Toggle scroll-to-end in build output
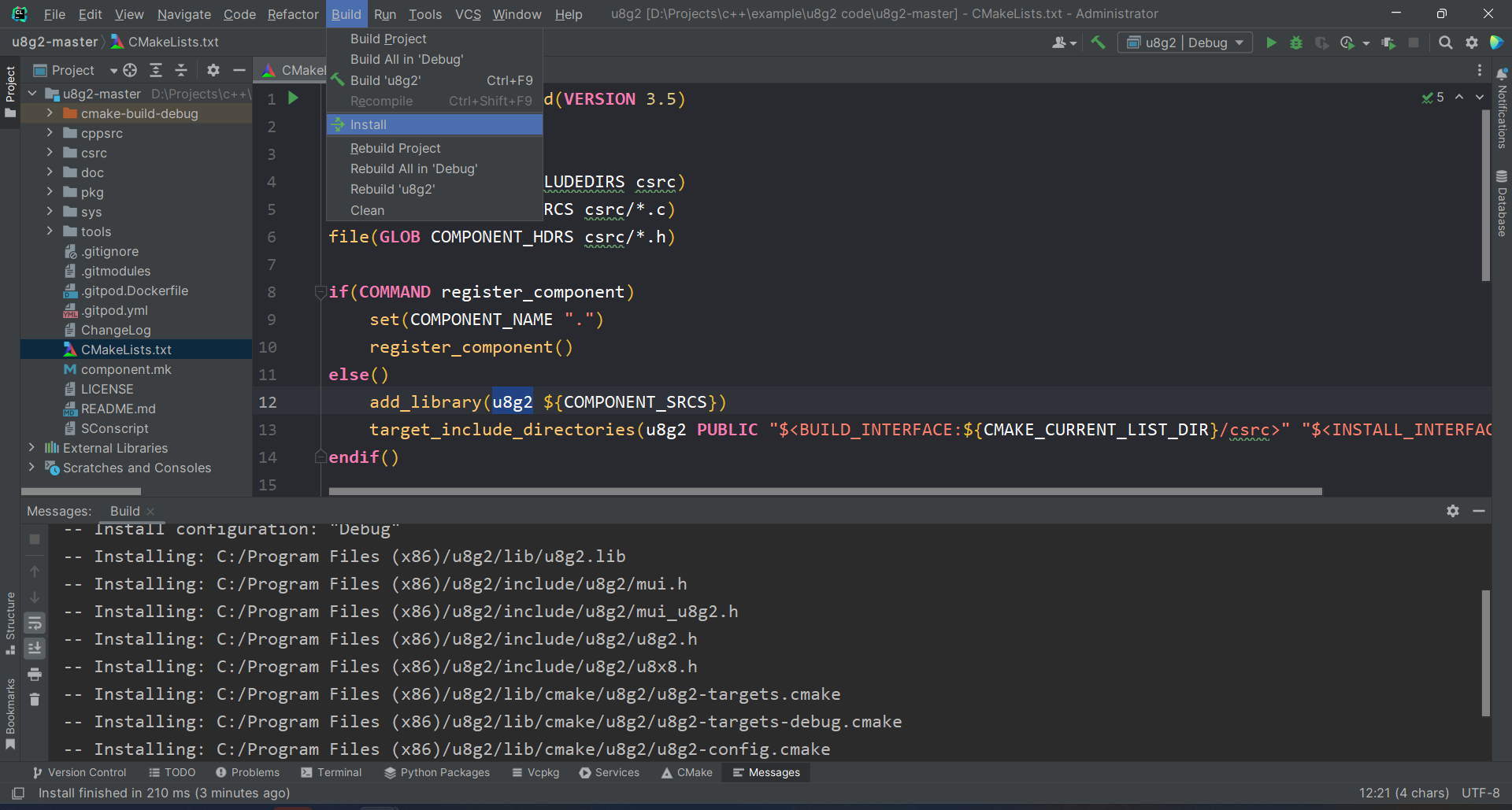Viewport: 1512px width, 810px height. click(35, 648)
